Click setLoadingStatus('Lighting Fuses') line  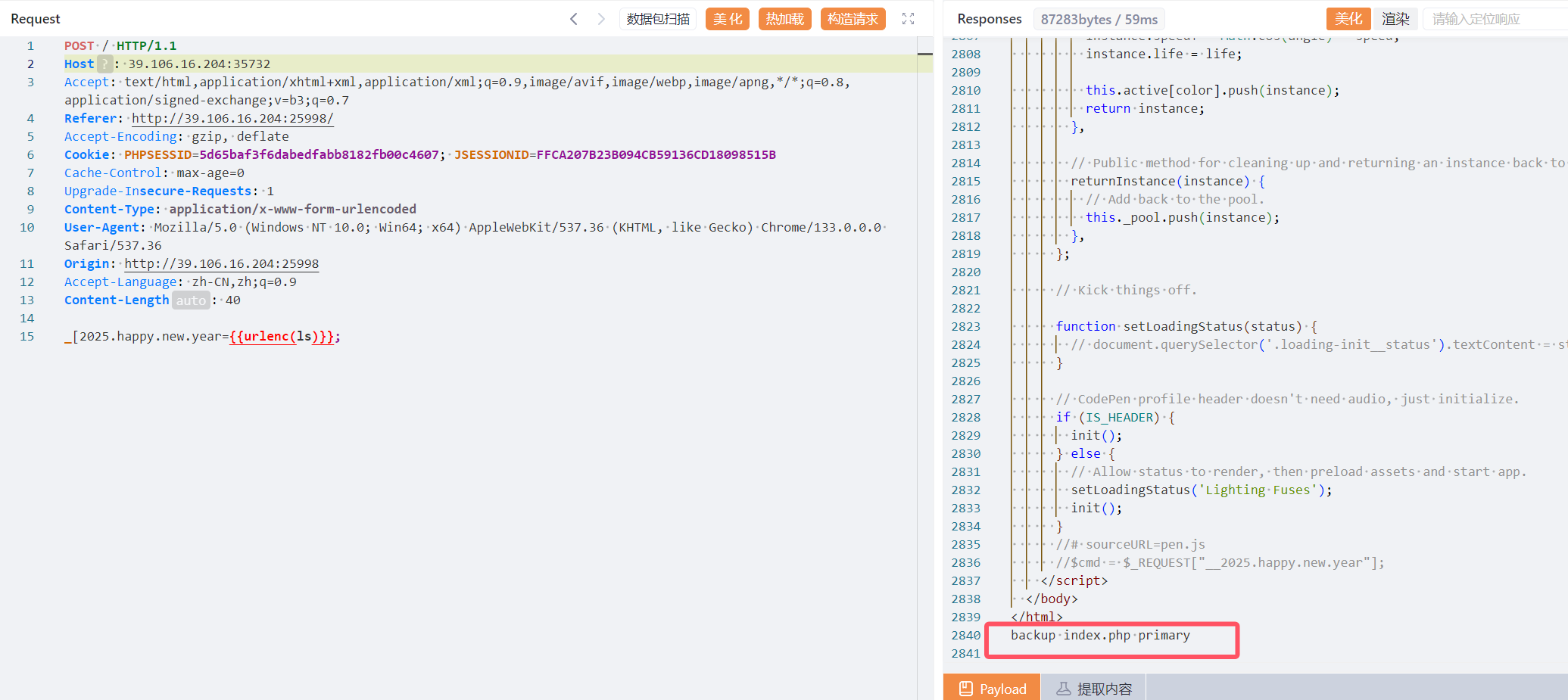1202,490
